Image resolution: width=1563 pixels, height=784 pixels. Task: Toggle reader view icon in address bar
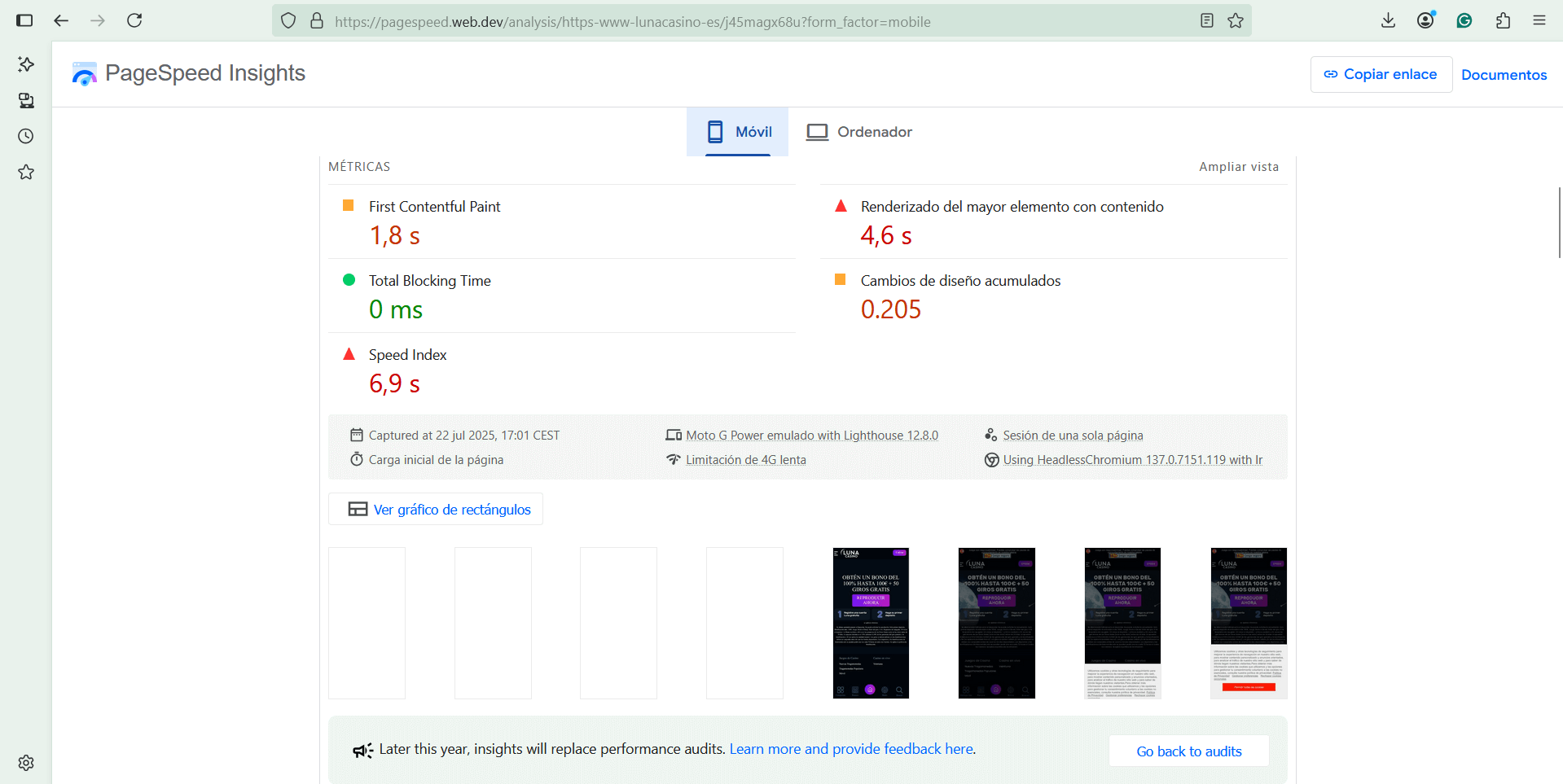(1207, 21)
